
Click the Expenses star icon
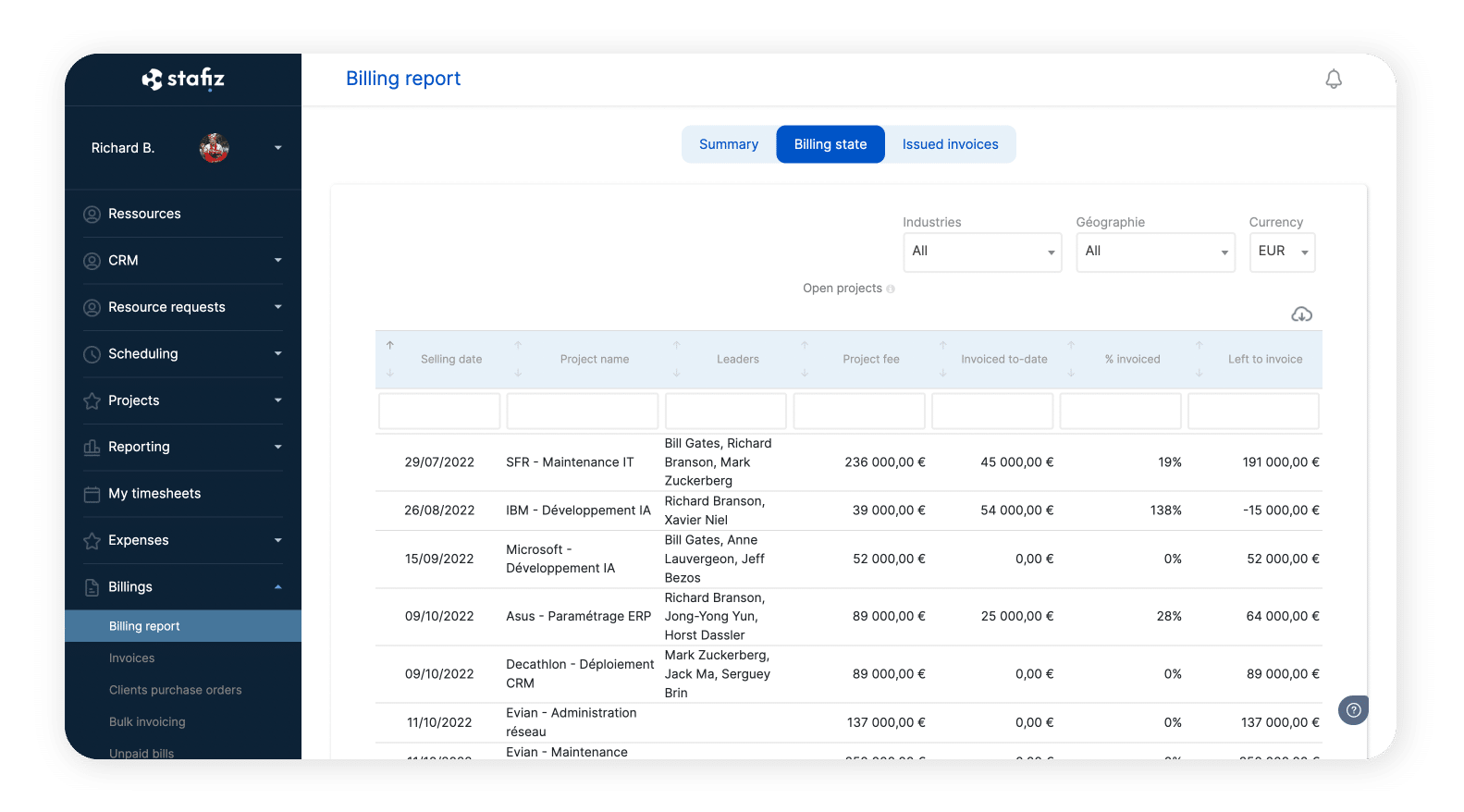point(92,541)
